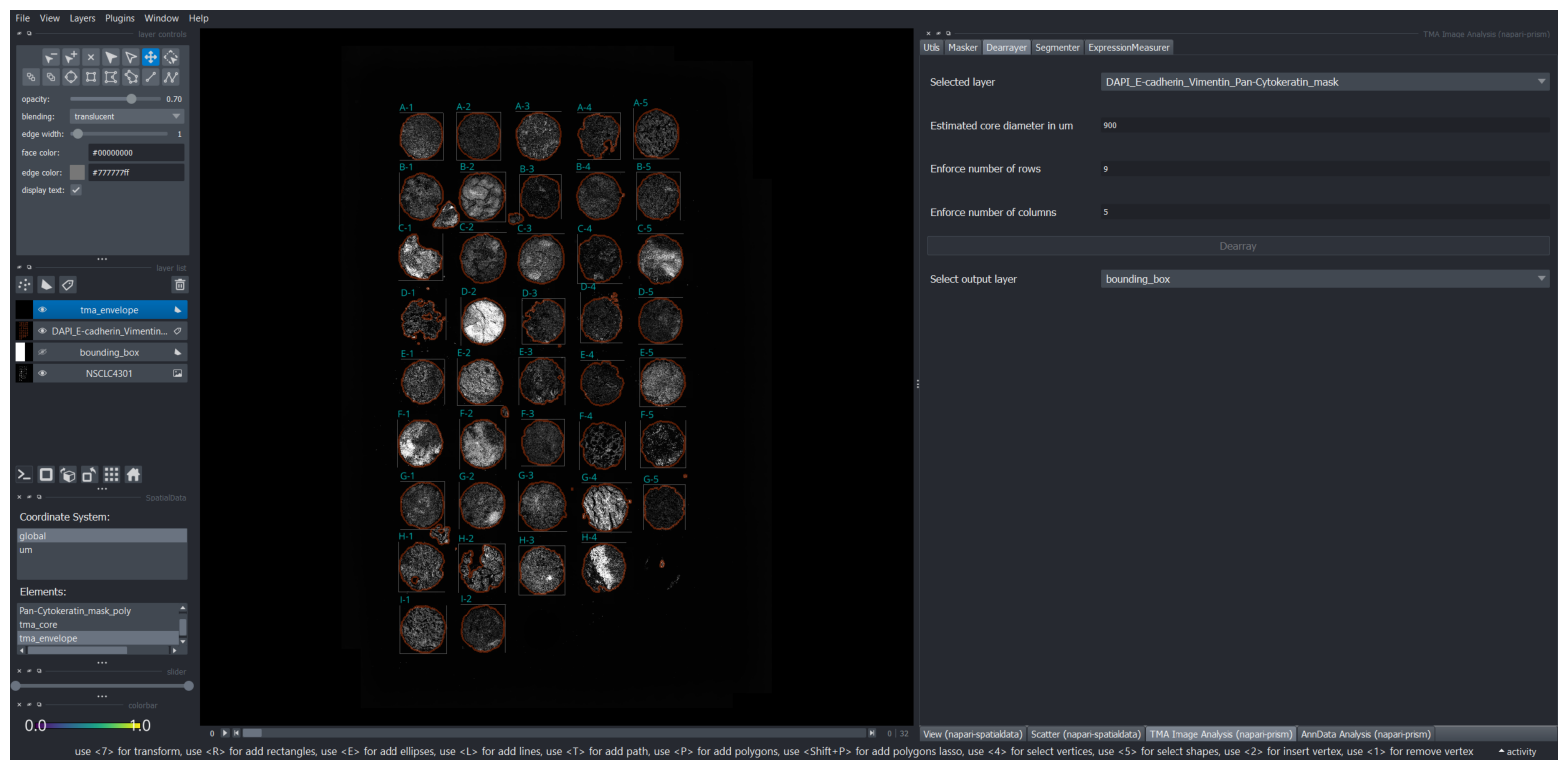The width and height of the screenshot is (1568, 770).
Task: Click the Dearray button
Action: point(1238,246)
